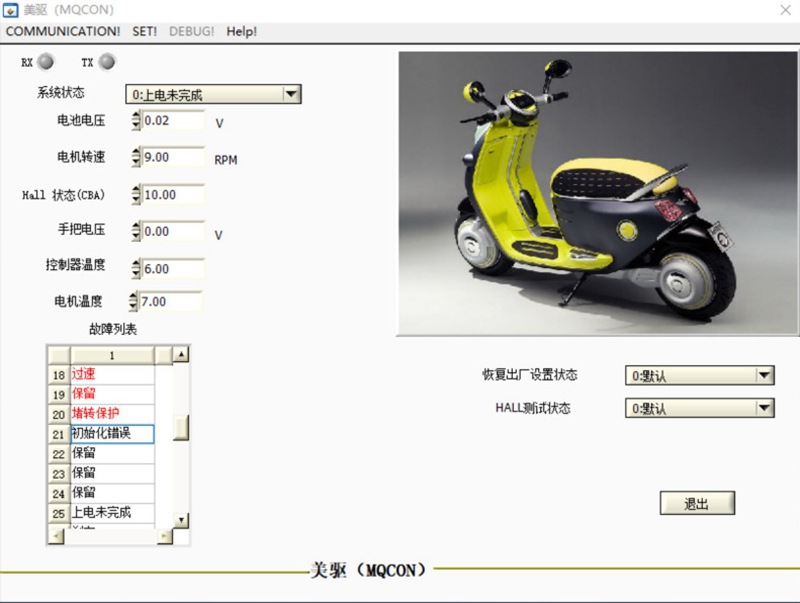Click the fault list vertical scroll thumb

click(181, 428)
